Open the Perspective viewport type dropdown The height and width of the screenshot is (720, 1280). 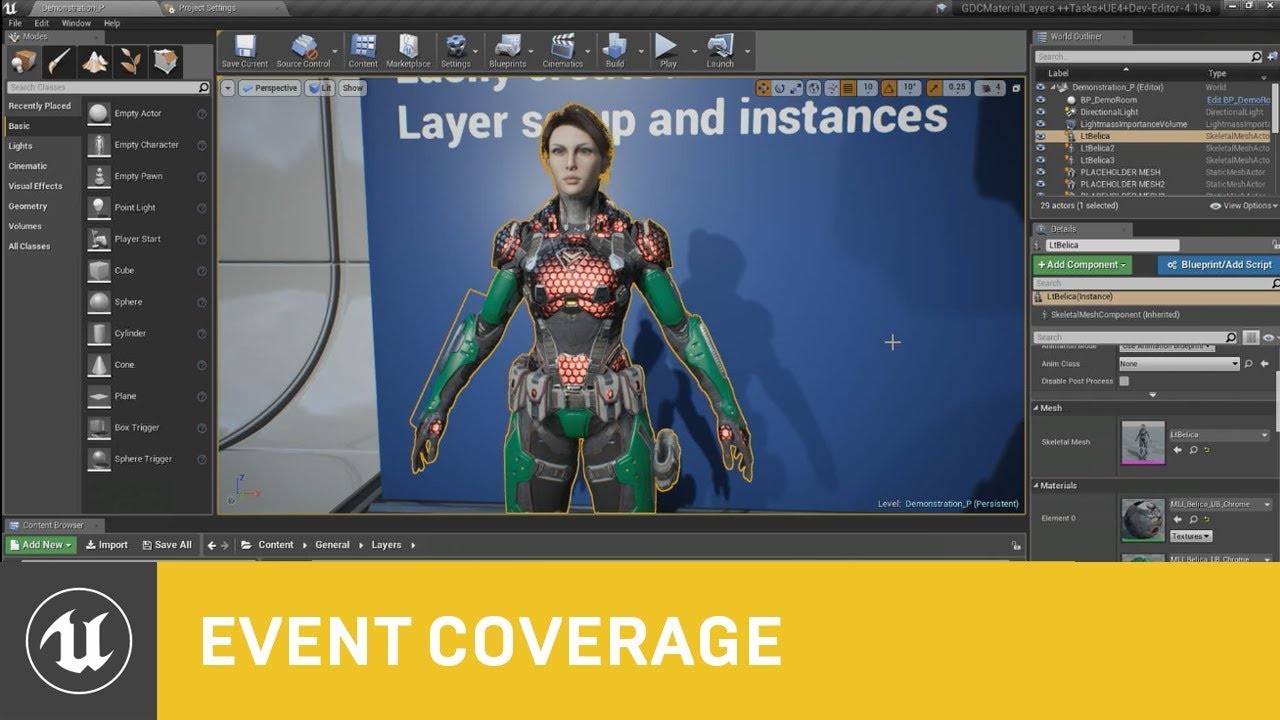[269, 88]
